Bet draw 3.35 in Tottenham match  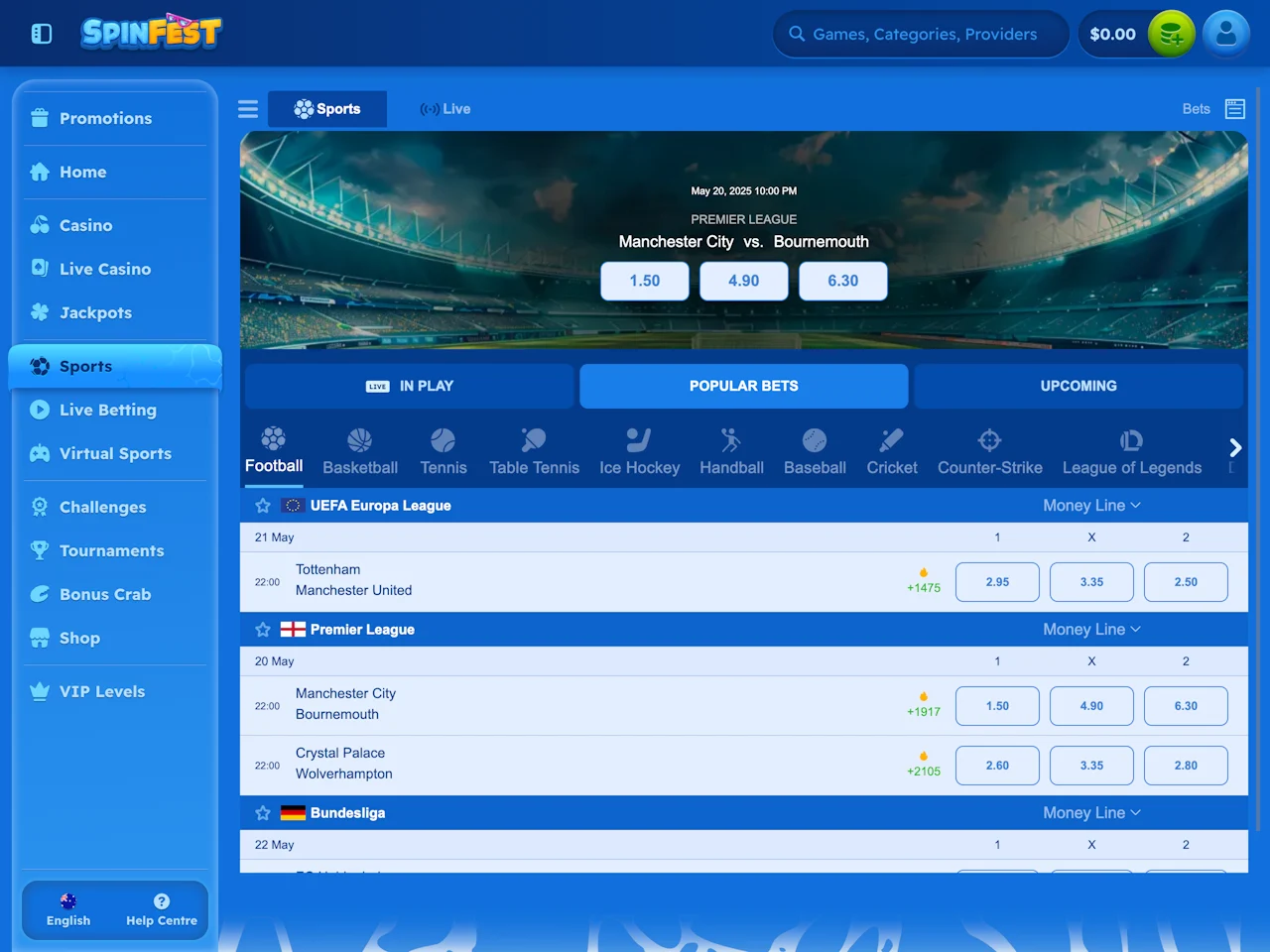point(1091,582)
